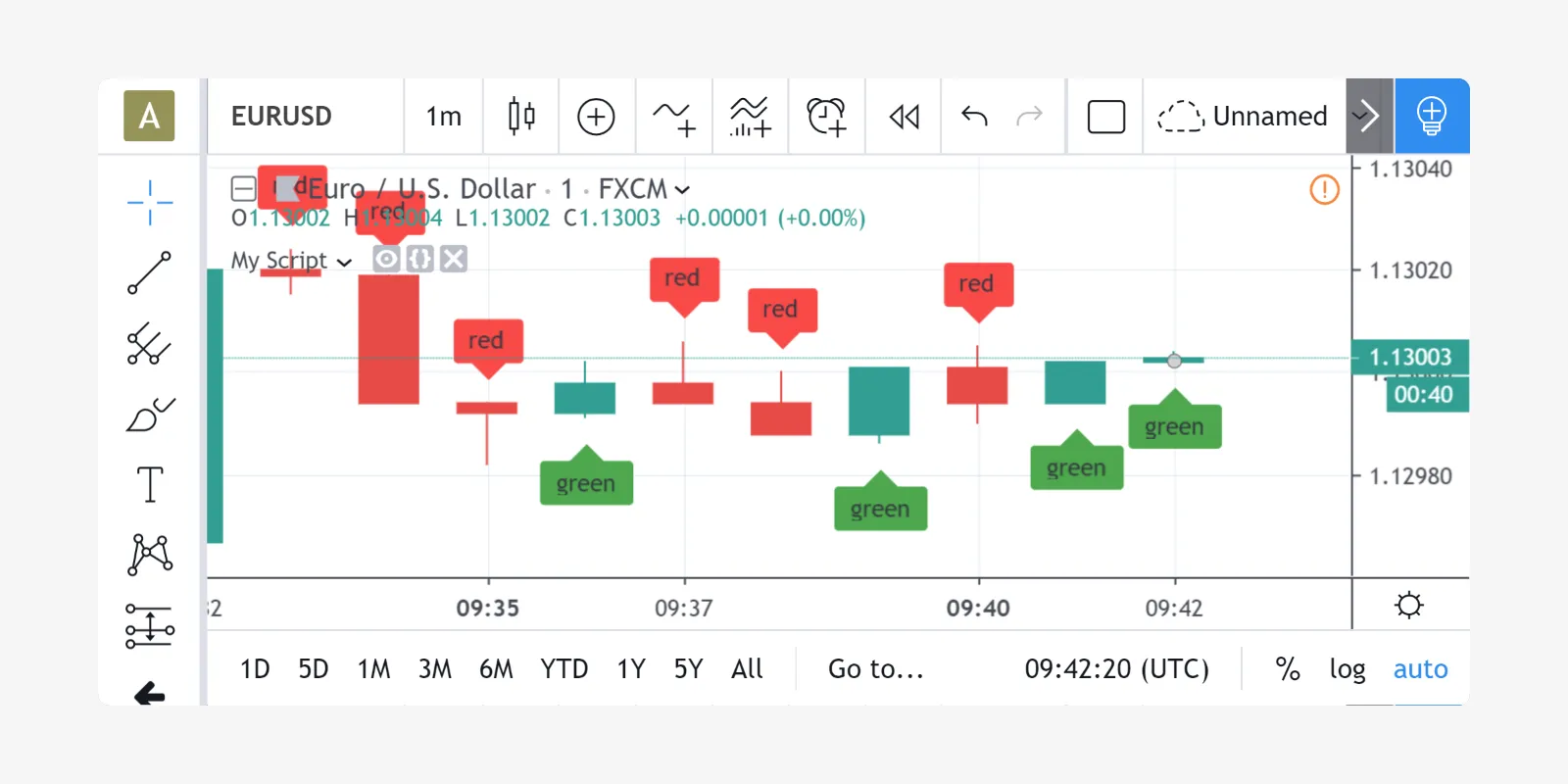Undo the last chart action
This screenshot has width=1568, height=784.
[974, 117]
